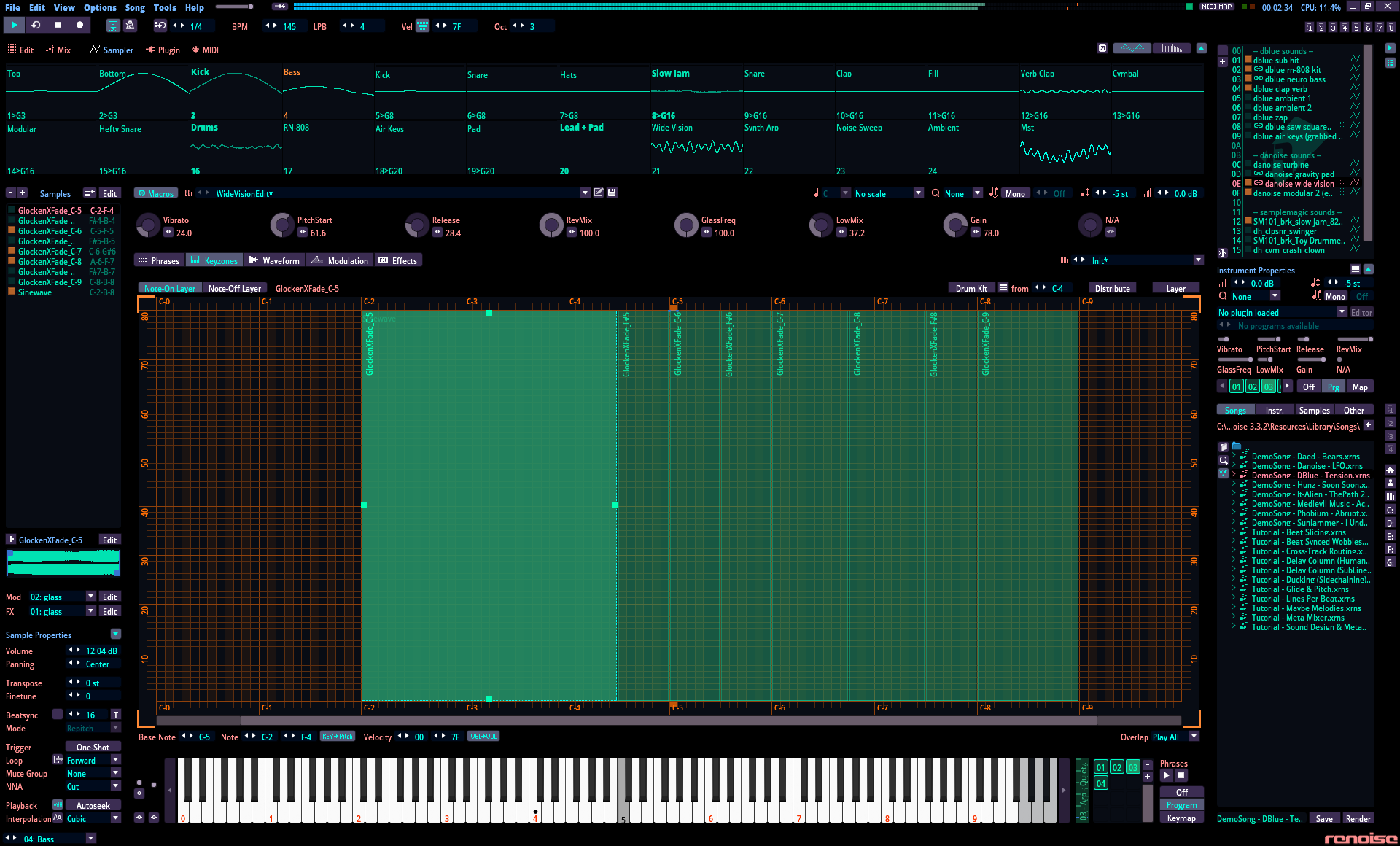Open 'Tutorial - Beat Slicing.xrns' in browser
Image resolution: width=1400 pixels, height=846 pixels.
(1299, 532)
